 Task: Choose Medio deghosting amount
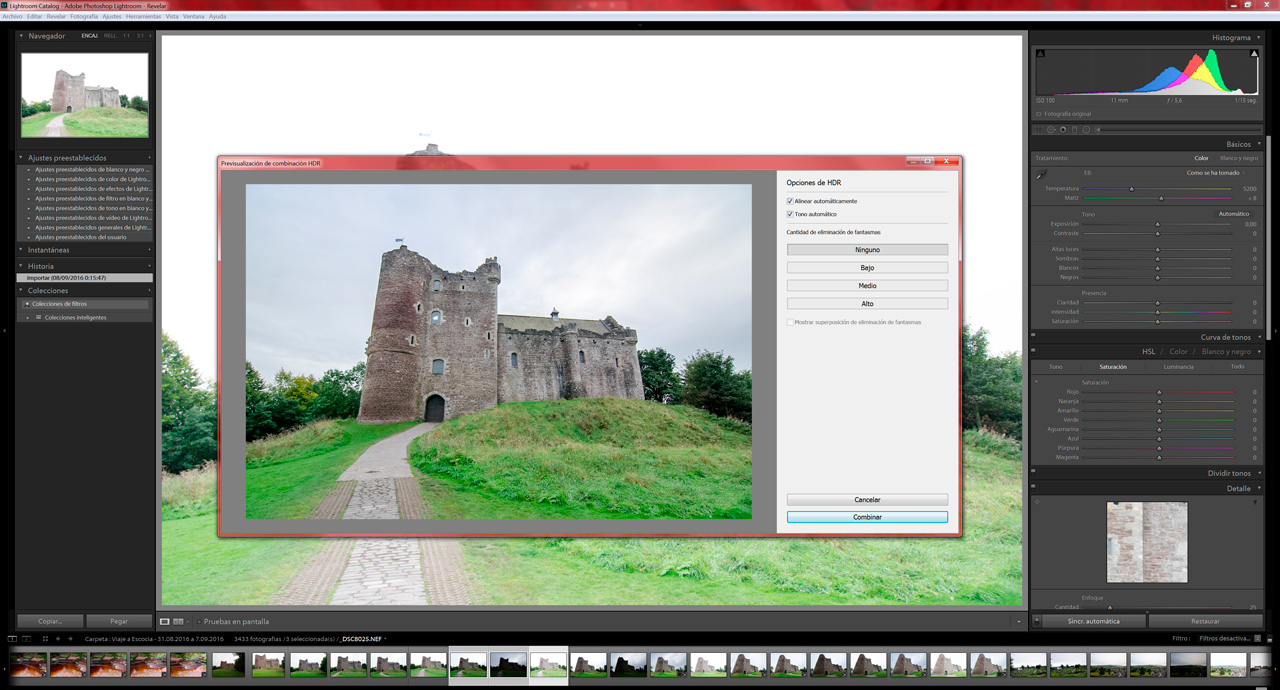(x=867, y=285)
